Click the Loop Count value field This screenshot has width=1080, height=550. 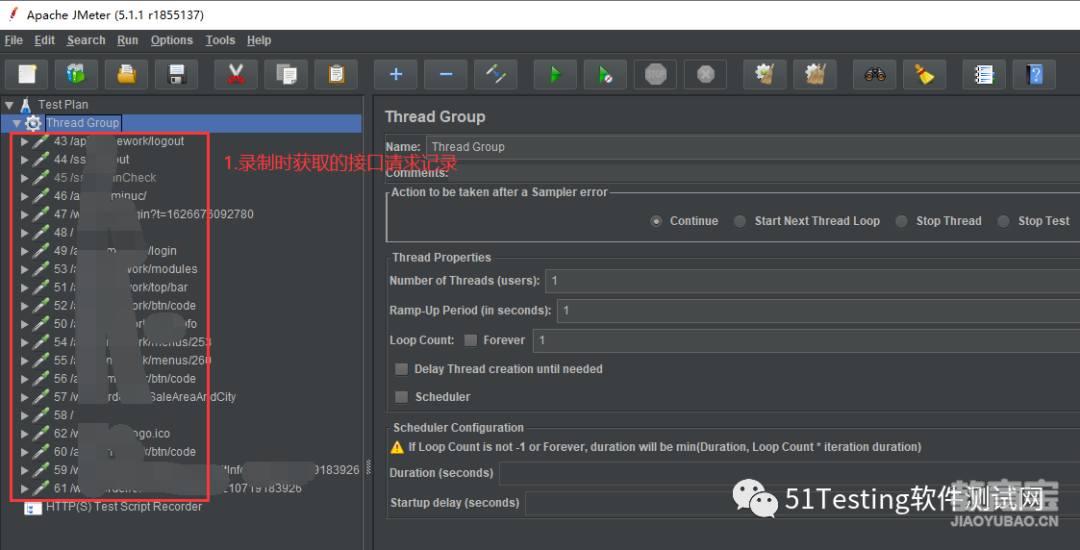click(x=807, y=340)
